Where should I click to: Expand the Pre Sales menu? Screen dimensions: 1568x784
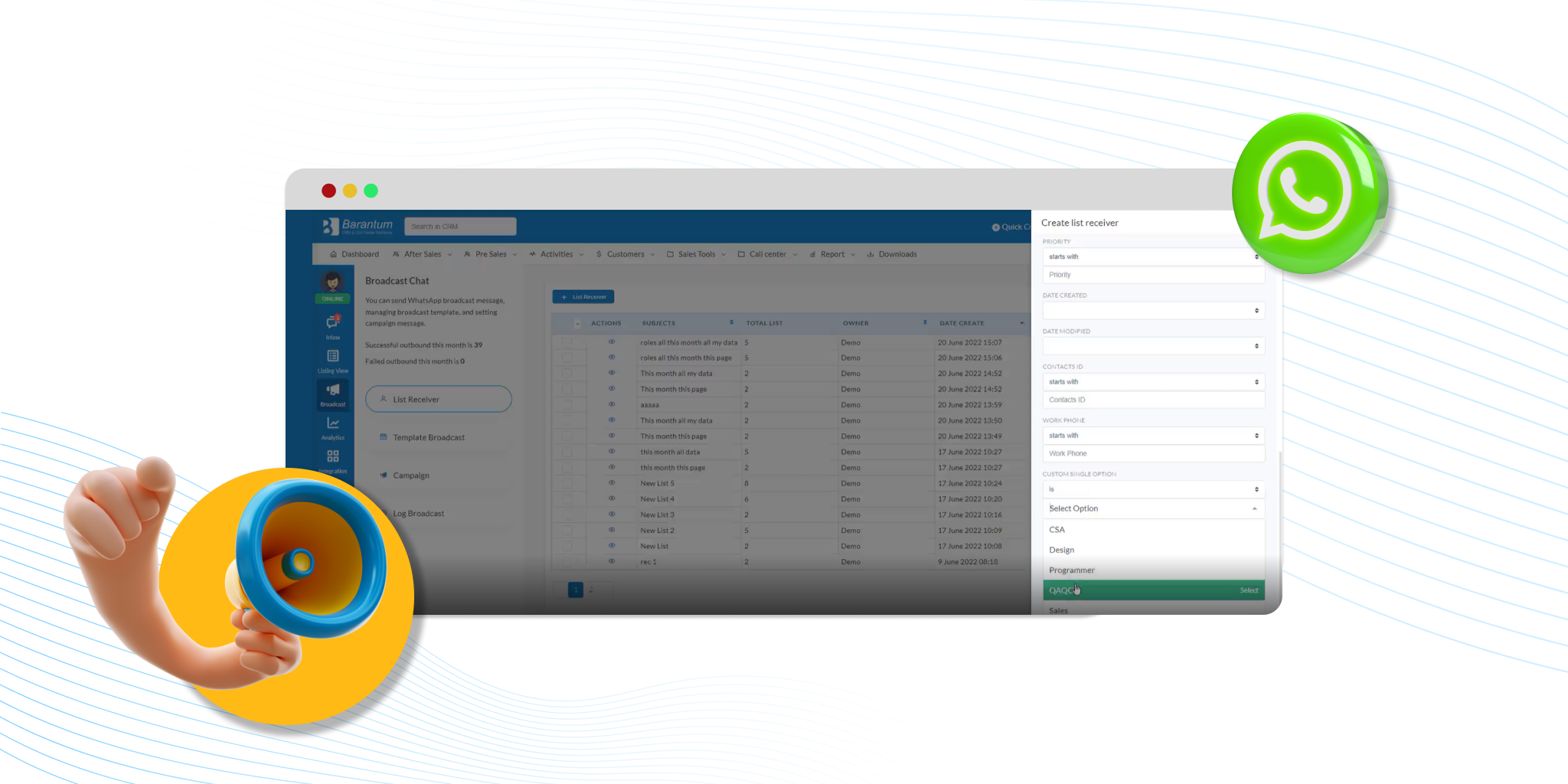pyautogui.click(x=490, y=254)
